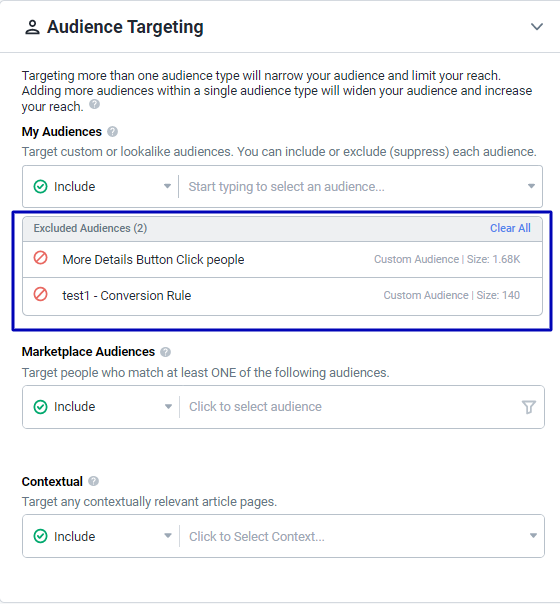Click the red exclude icon for More Details Button Click people
The image size is (560, 604).
40,258
